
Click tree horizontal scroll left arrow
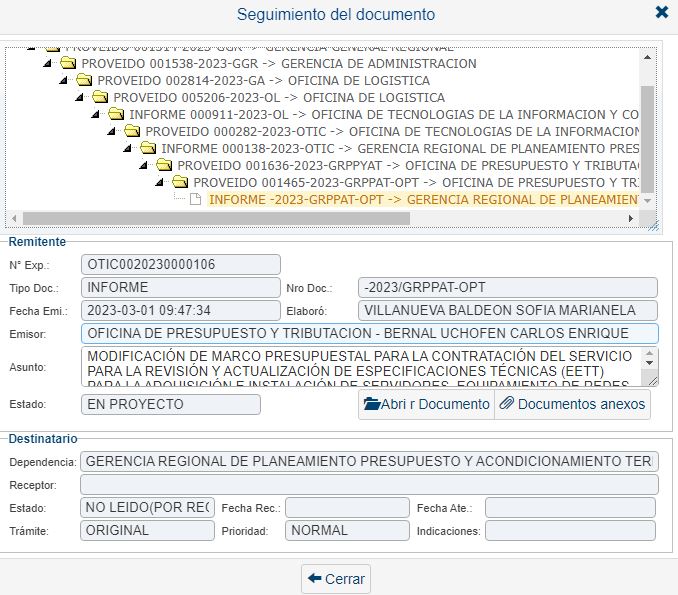pyautogui.click(x=14, y=218)
